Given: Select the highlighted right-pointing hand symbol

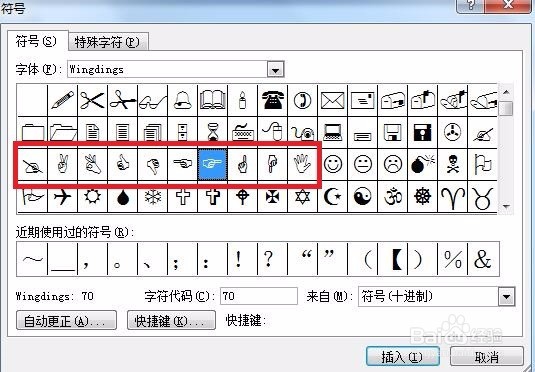Looking at the screenshot, I should click(213, 164).
